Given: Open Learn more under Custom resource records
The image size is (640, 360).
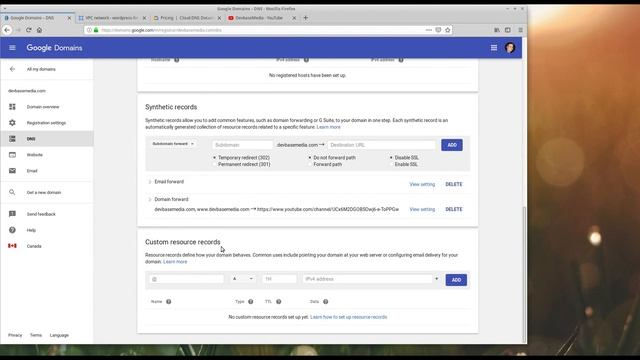Looking at the screenshot, I should coord(175,262).
